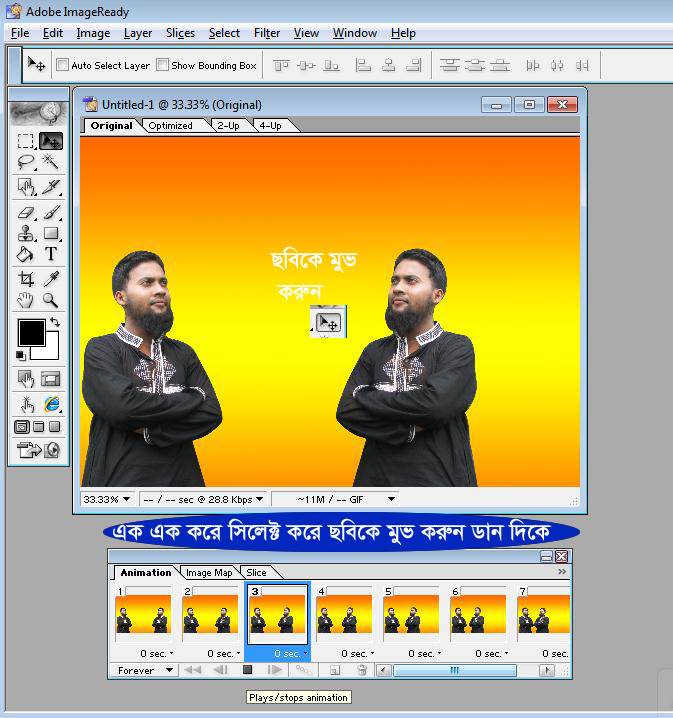Select the Magic Wand tool

(50, 162)
